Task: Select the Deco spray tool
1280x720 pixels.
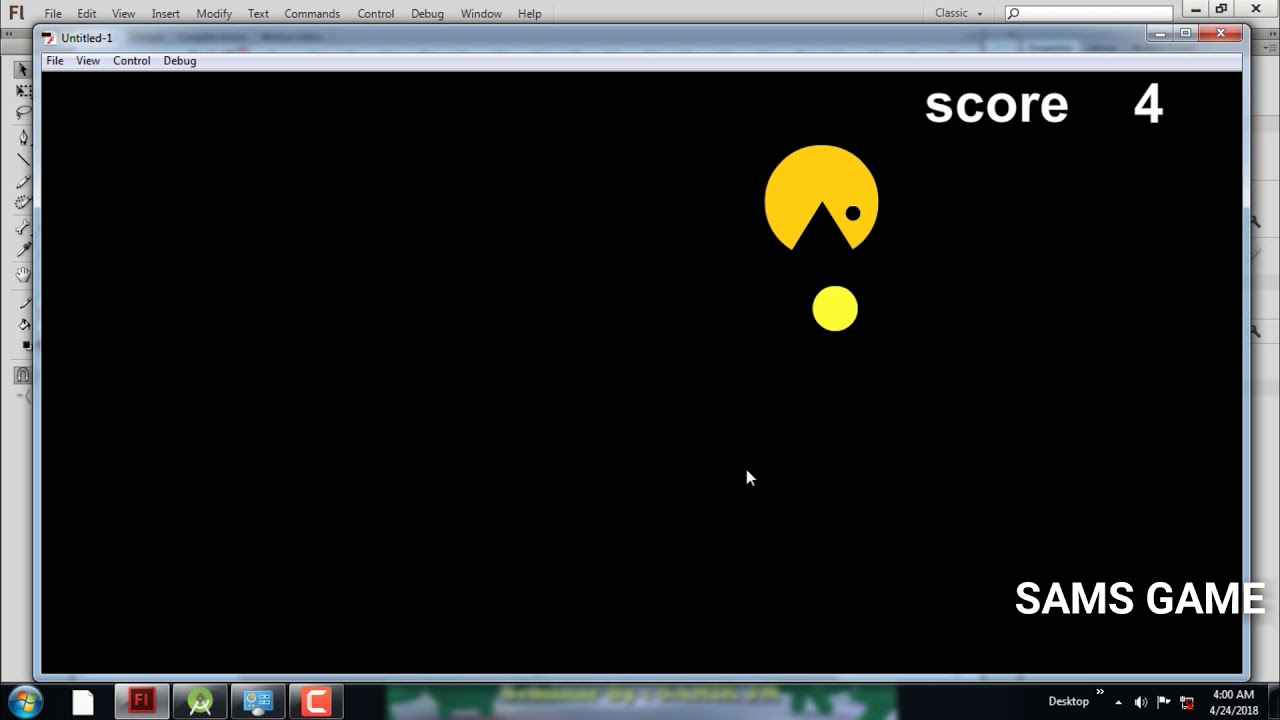Action: (22, 203)
